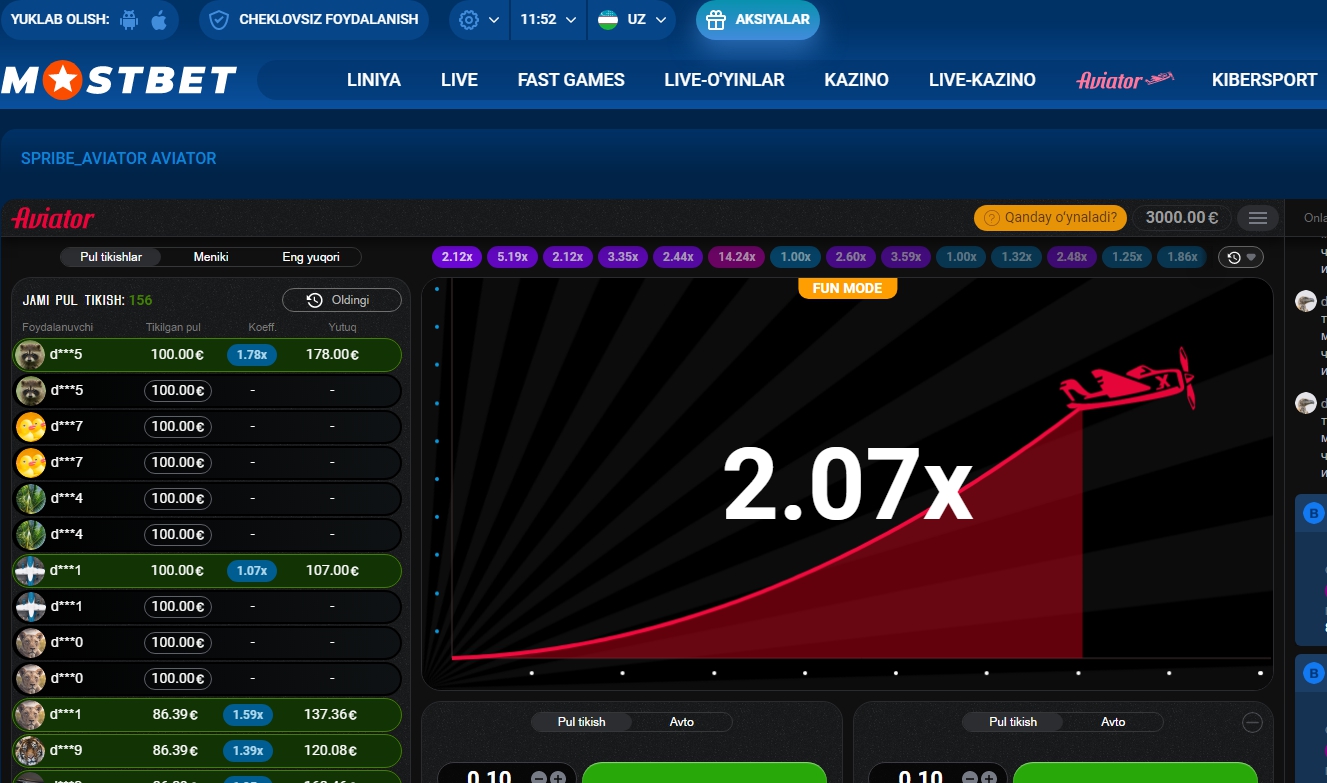Open the 11:52 time zone dropdown

click(548, 20)
